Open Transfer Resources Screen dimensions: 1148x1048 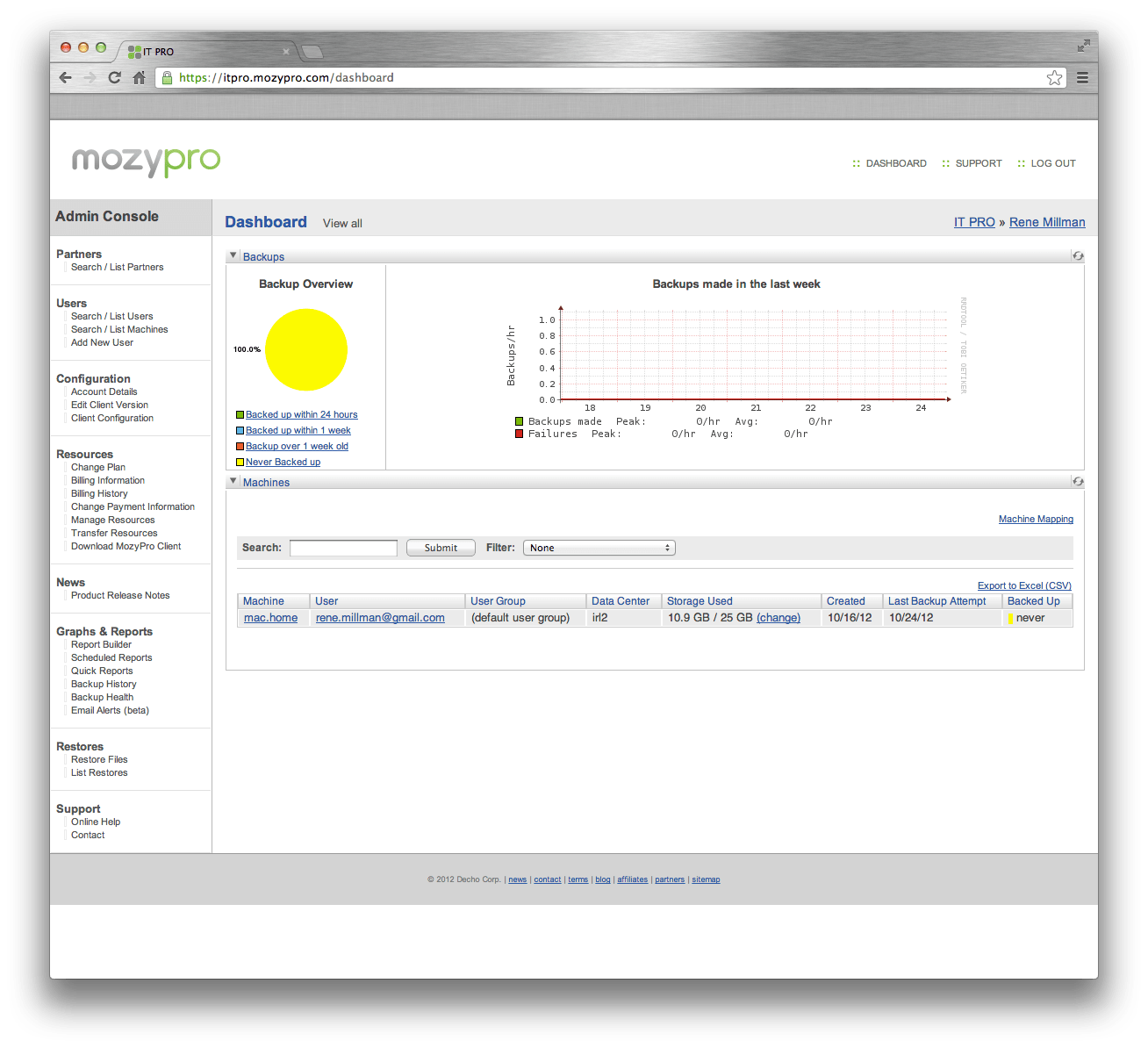tap(114, 533)
